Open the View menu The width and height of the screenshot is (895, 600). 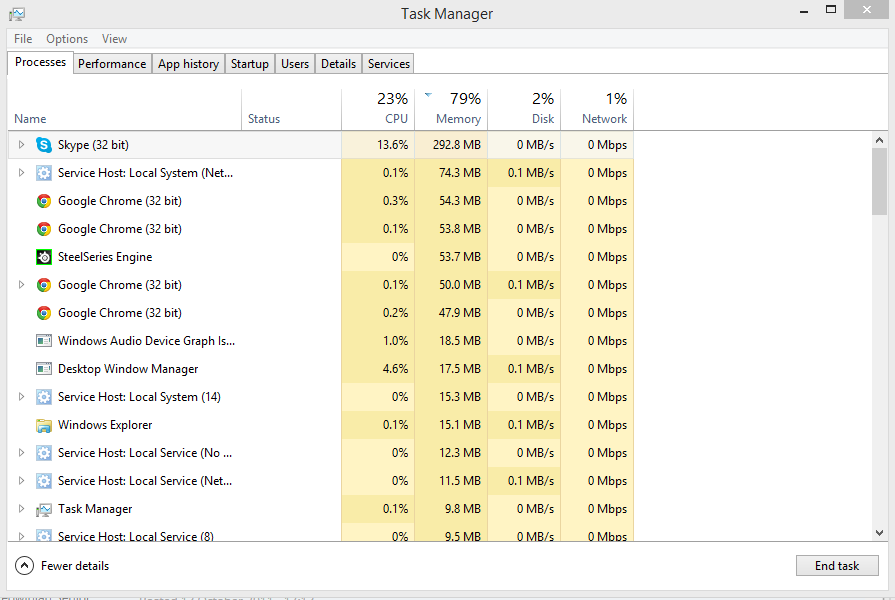(x=114, y=39)
